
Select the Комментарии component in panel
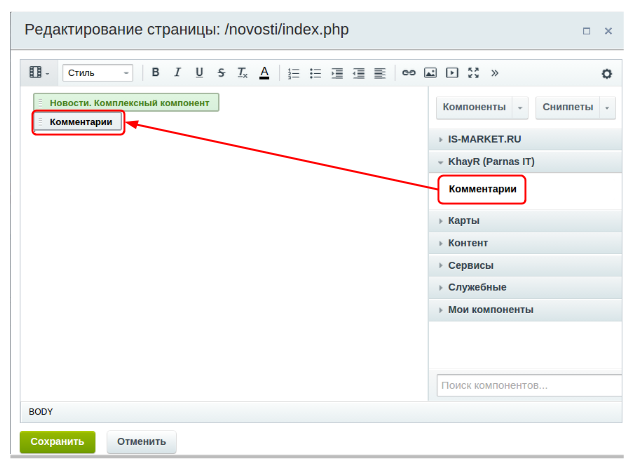482,189
